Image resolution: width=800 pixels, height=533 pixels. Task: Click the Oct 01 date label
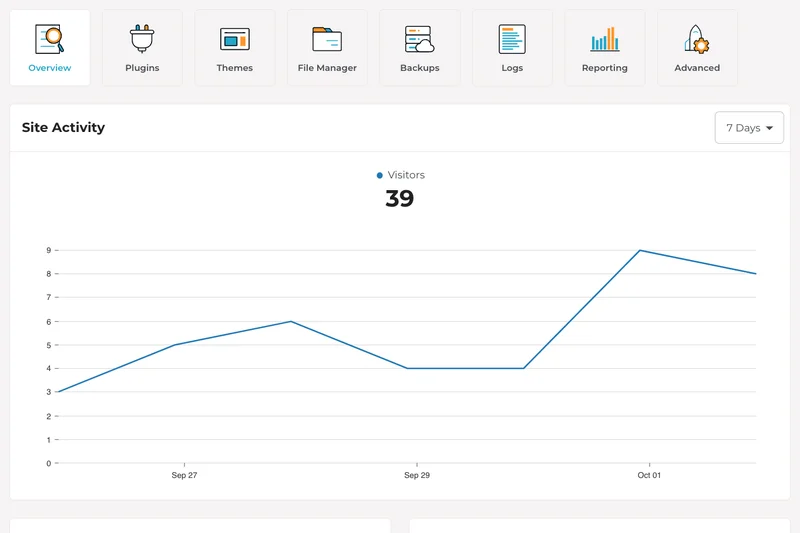tap(649, 476)
